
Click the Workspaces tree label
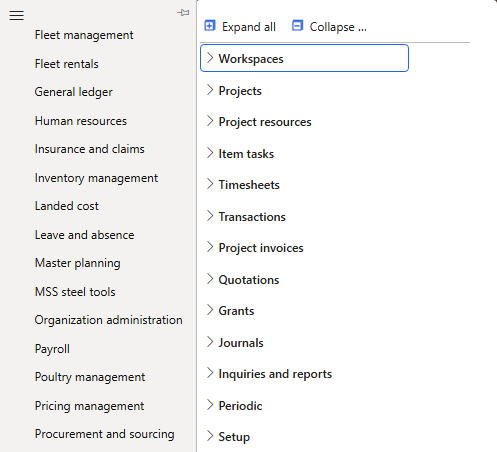pos(251,59)
